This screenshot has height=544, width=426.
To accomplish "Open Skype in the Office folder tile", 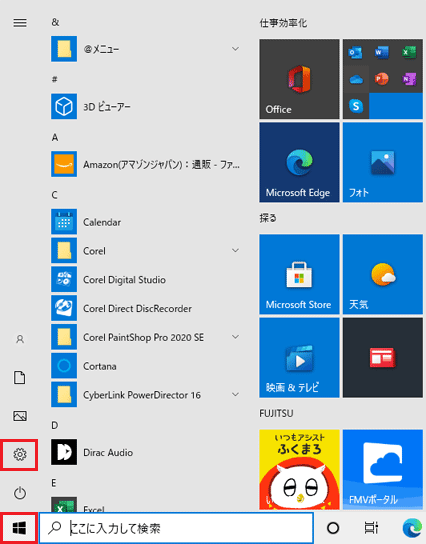I will [x=356, y=105].
